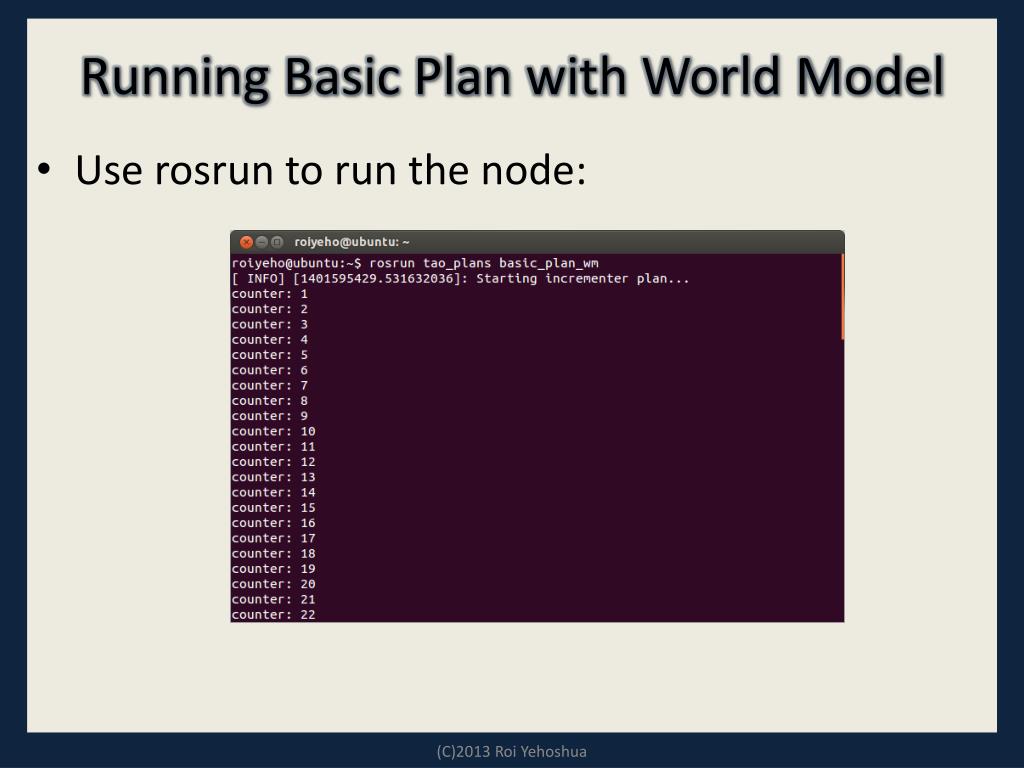Click the 'counter: 7' output line
Viewport: 1024px width, 768px height.
[270, 385]
